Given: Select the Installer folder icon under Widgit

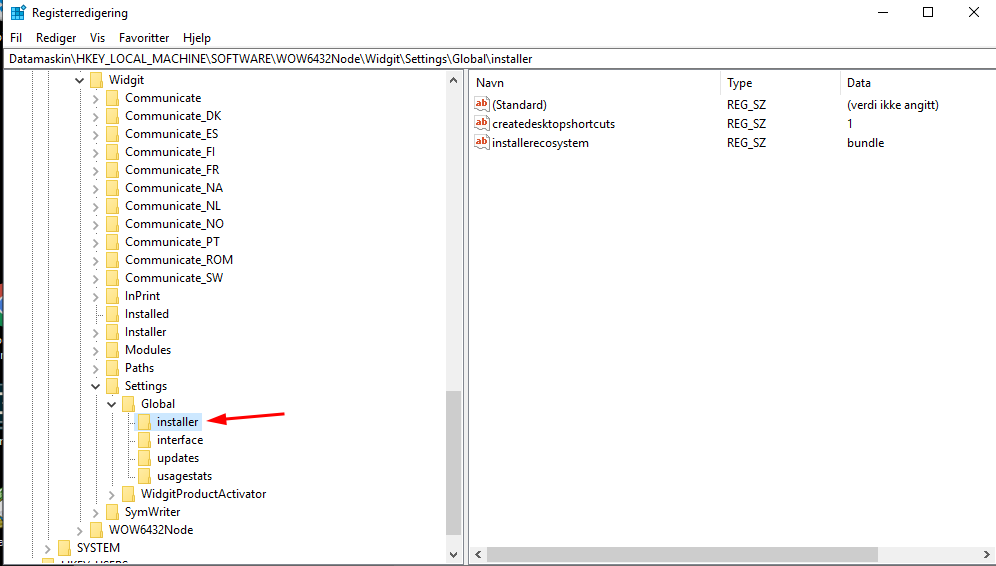Looking at the screenshot, I should tap(112, 332).
